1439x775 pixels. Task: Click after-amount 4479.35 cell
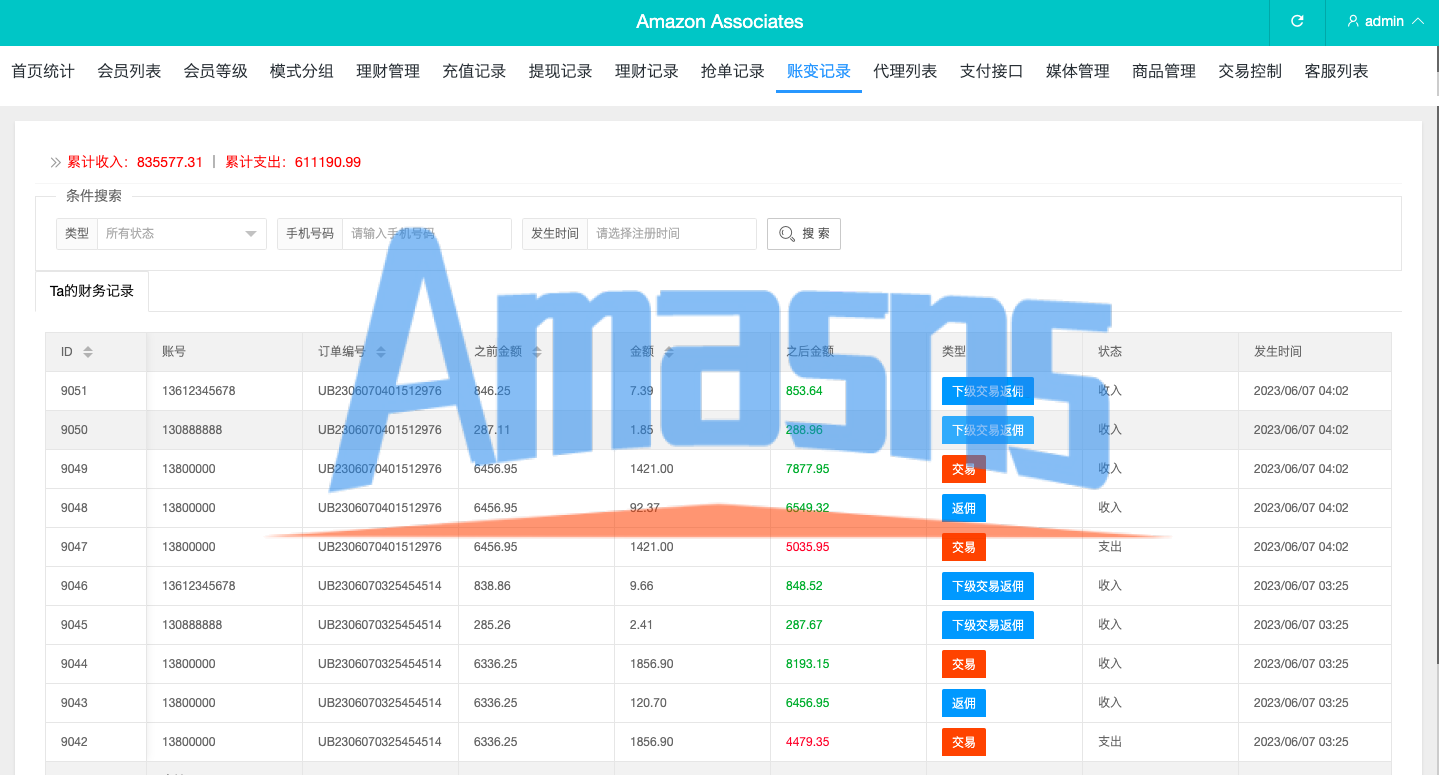pyautogui.click(x=808, y=742)
